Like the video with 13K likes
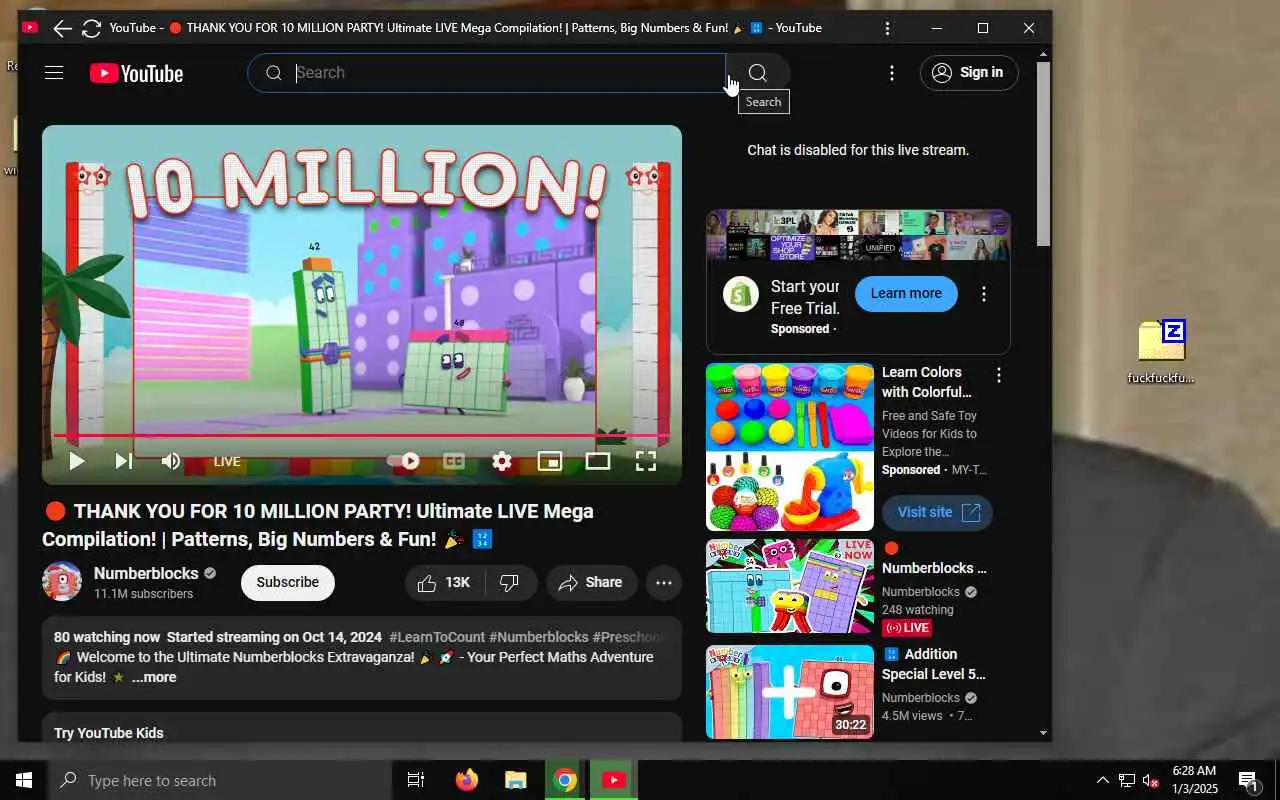 pos(445,583)
